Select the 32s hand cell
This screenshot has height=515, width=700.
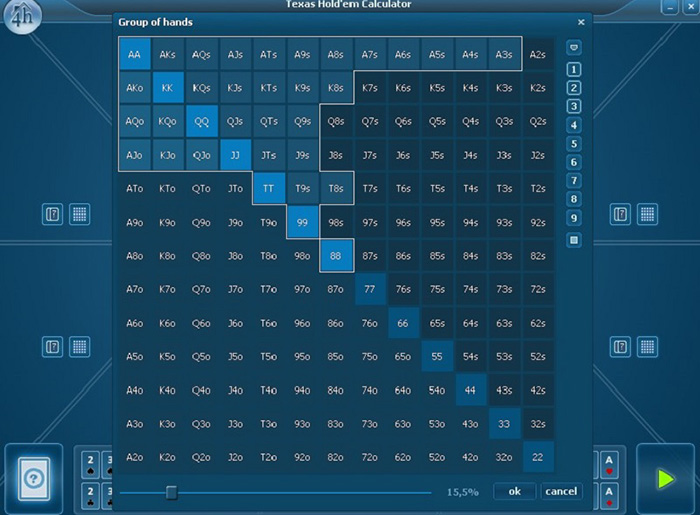point(538,424)
